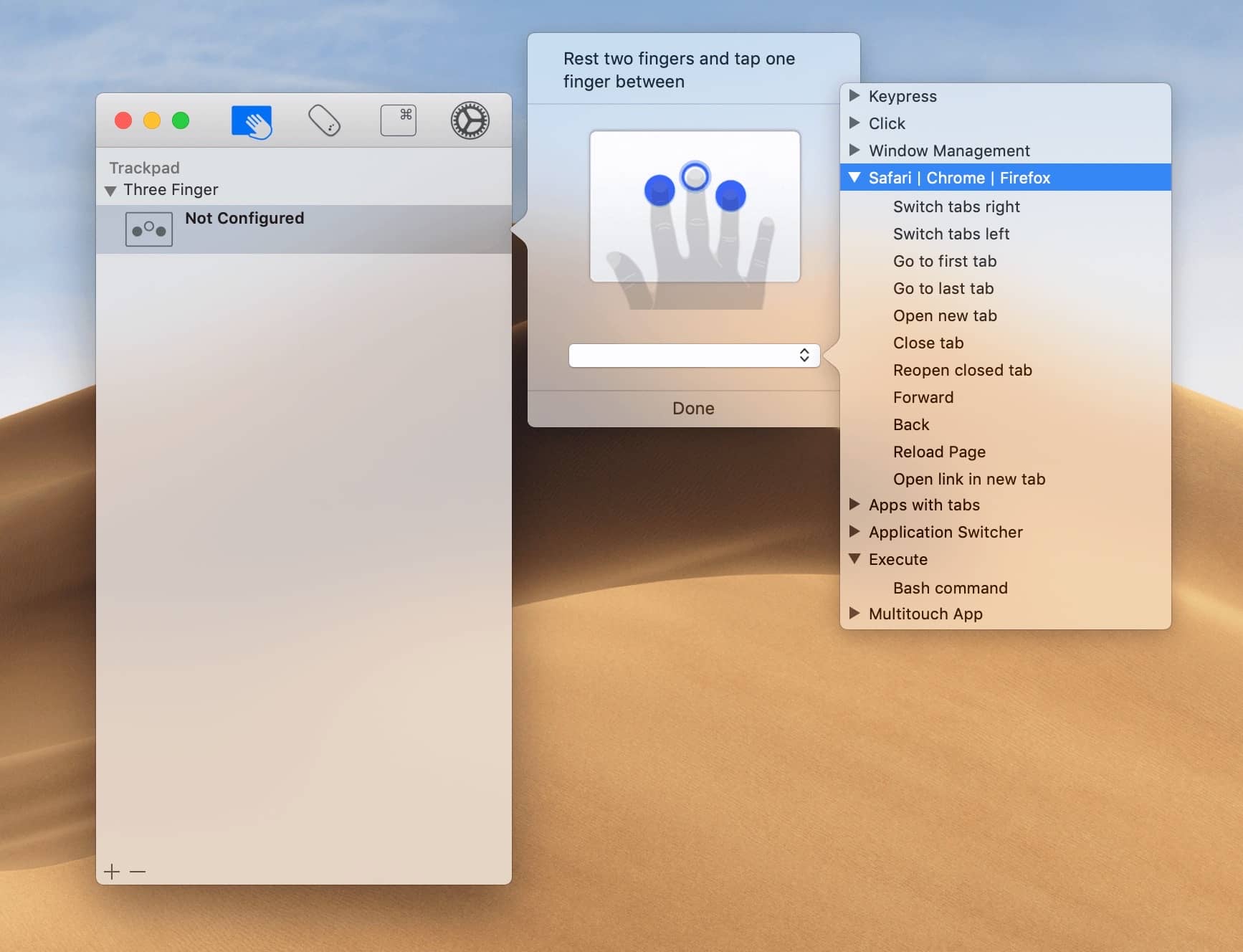Expand the Application Switcher triangle
This screenshot has height=952, width=1243.
[854, 531]
